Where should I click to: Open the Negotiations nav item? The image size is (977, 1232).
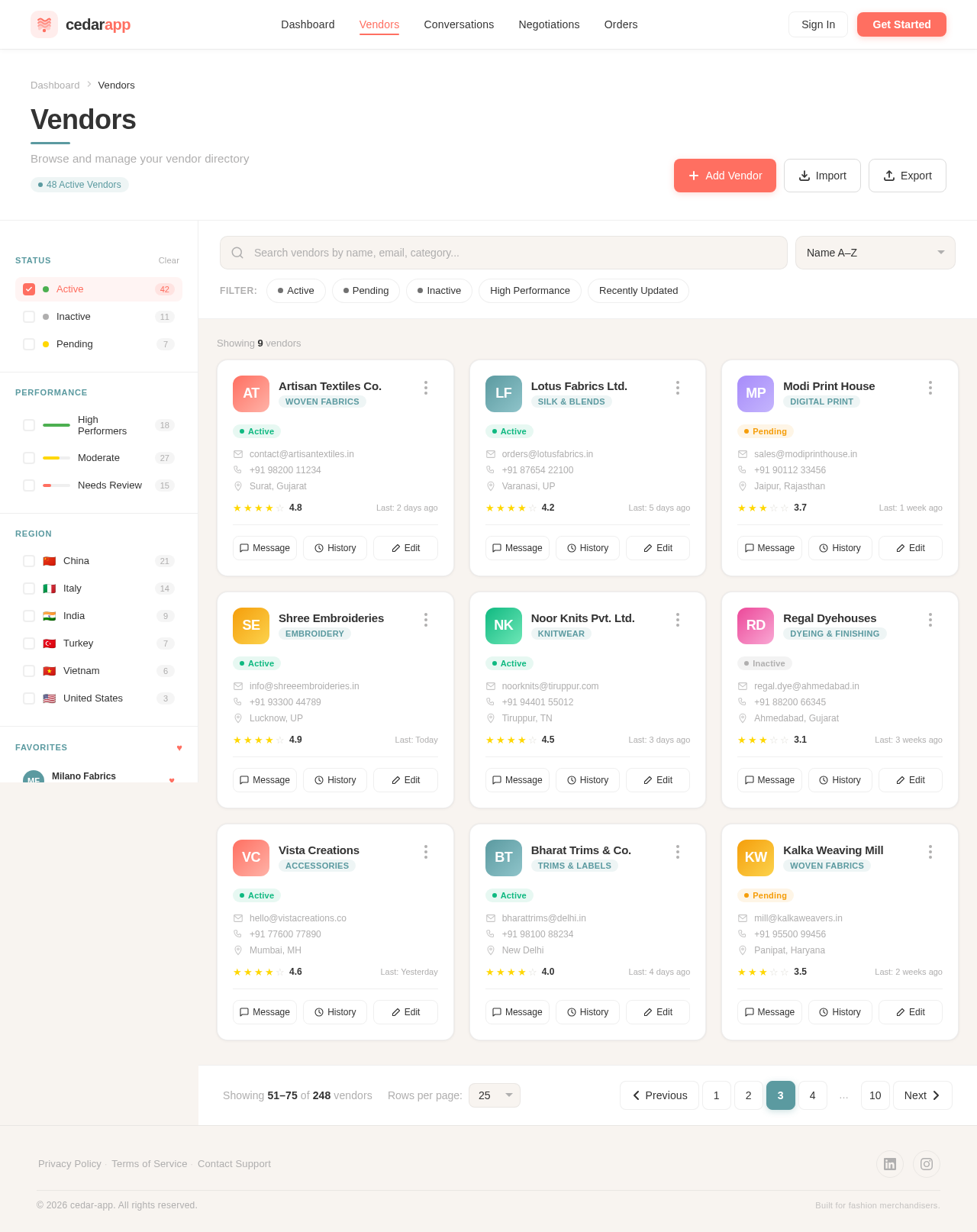tap(549, 24)
